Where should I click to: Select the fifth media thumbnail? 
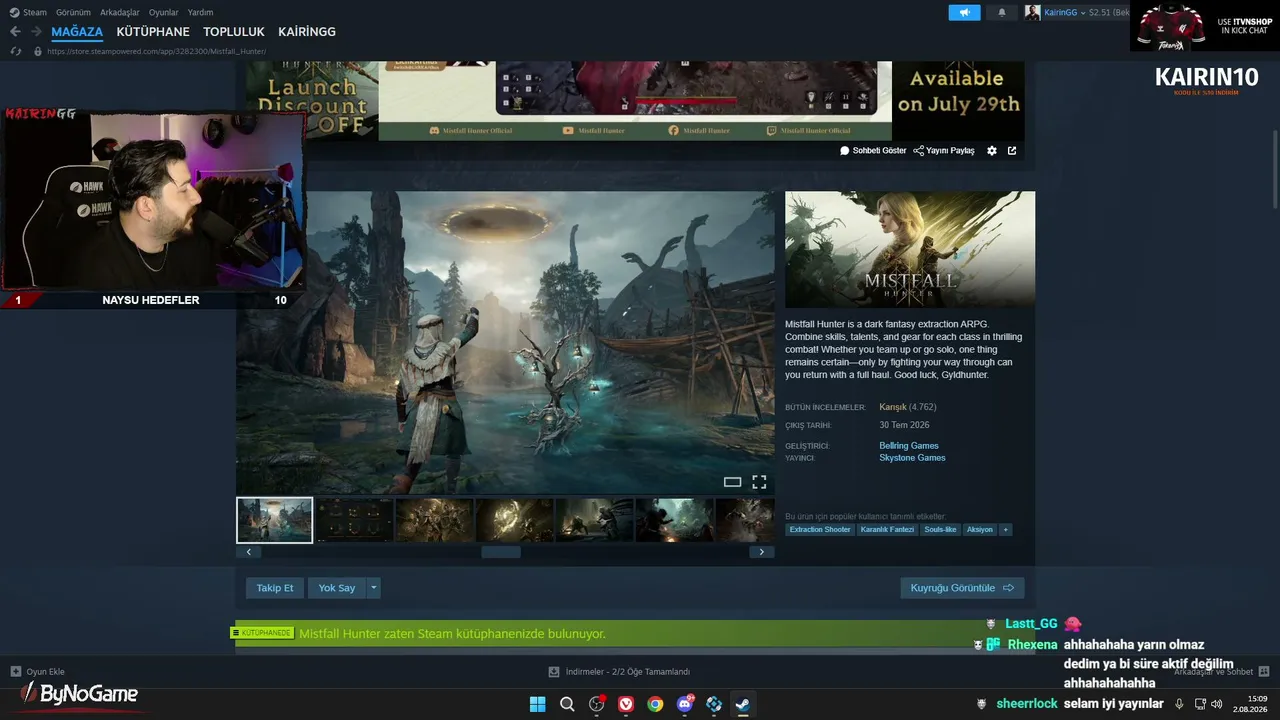tap(595, 520)
